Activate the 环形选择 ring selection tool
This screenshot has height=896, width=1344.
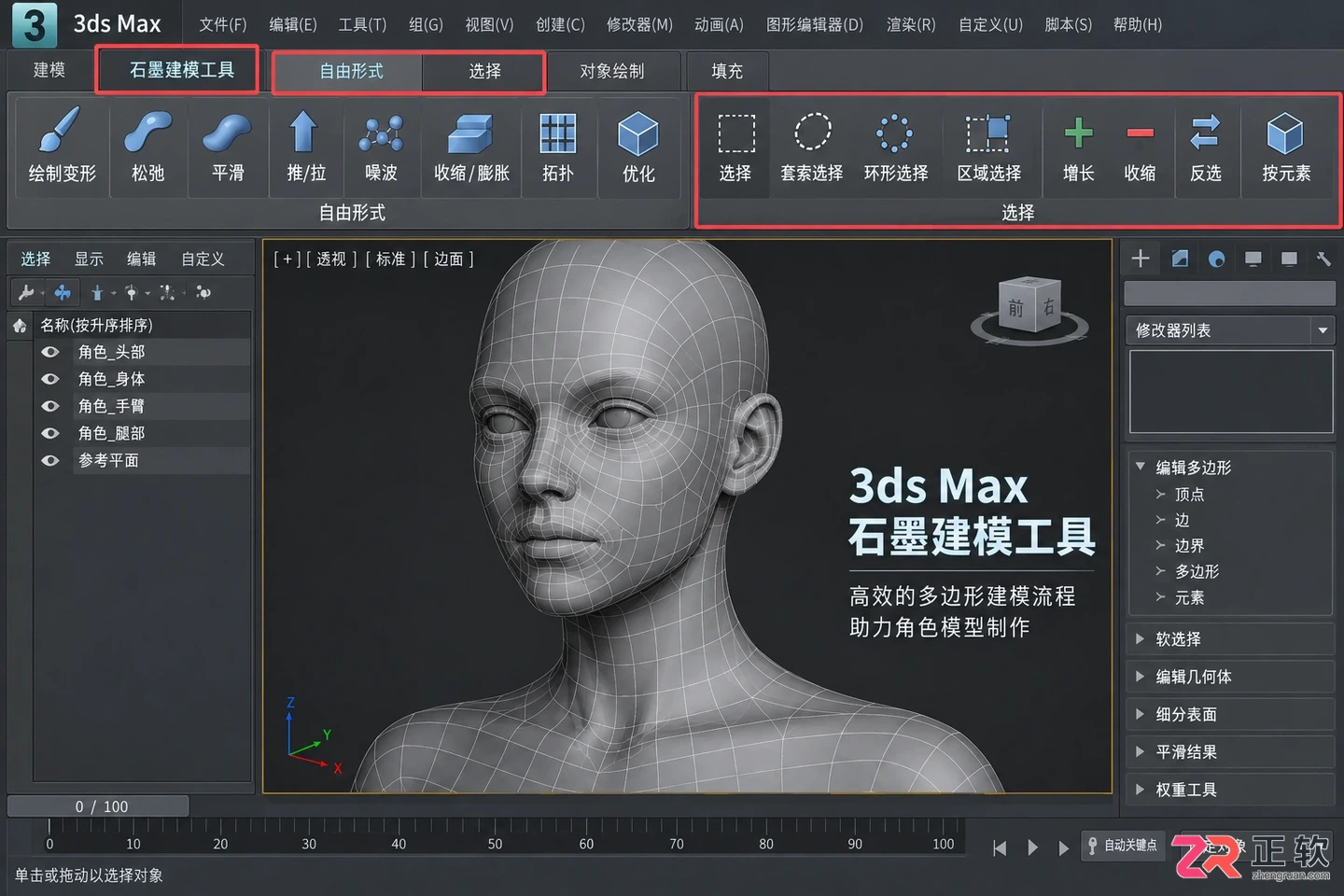pos(895,146)
